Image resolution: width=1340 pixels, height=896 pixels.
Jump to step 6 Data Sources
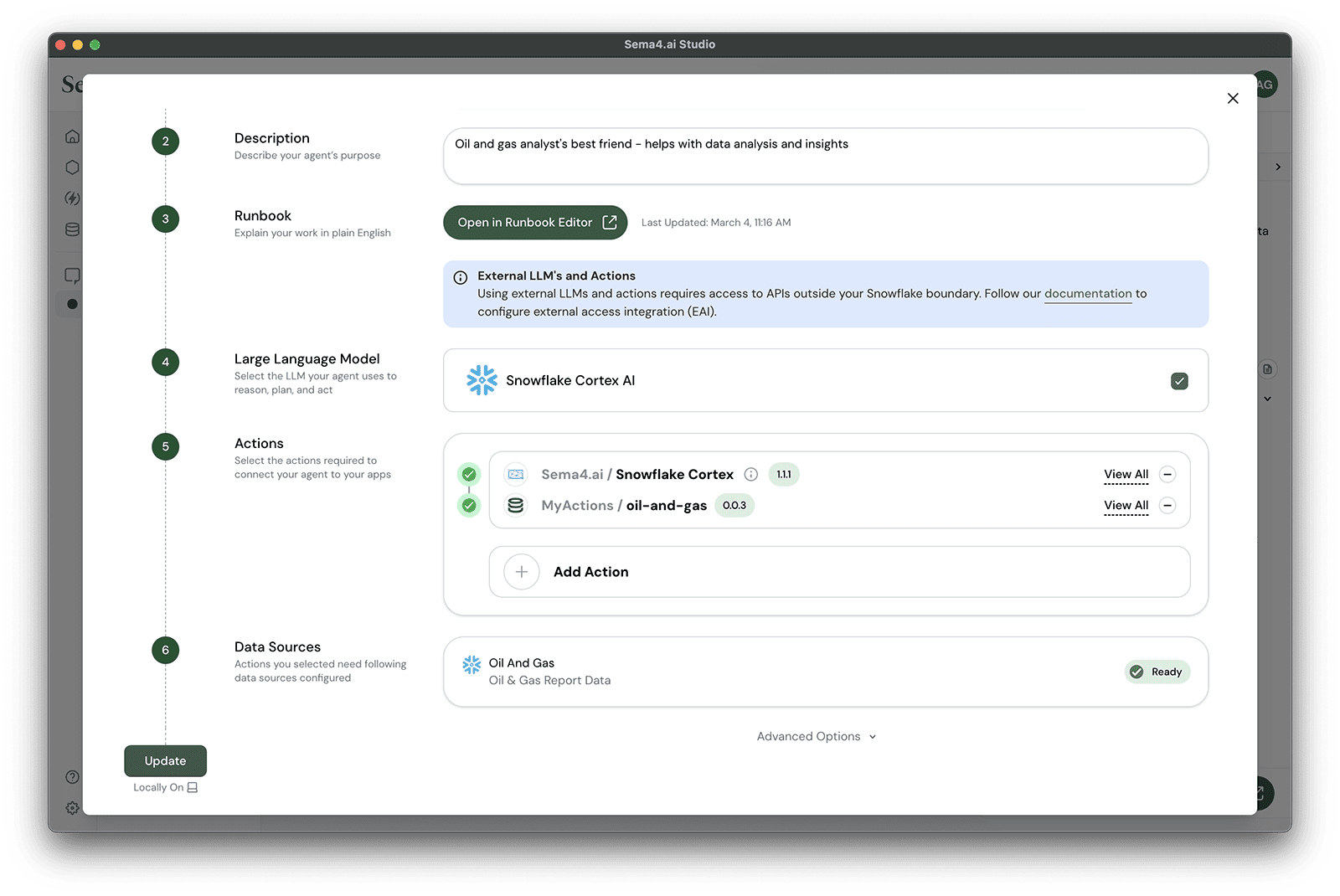coord(166,651)
